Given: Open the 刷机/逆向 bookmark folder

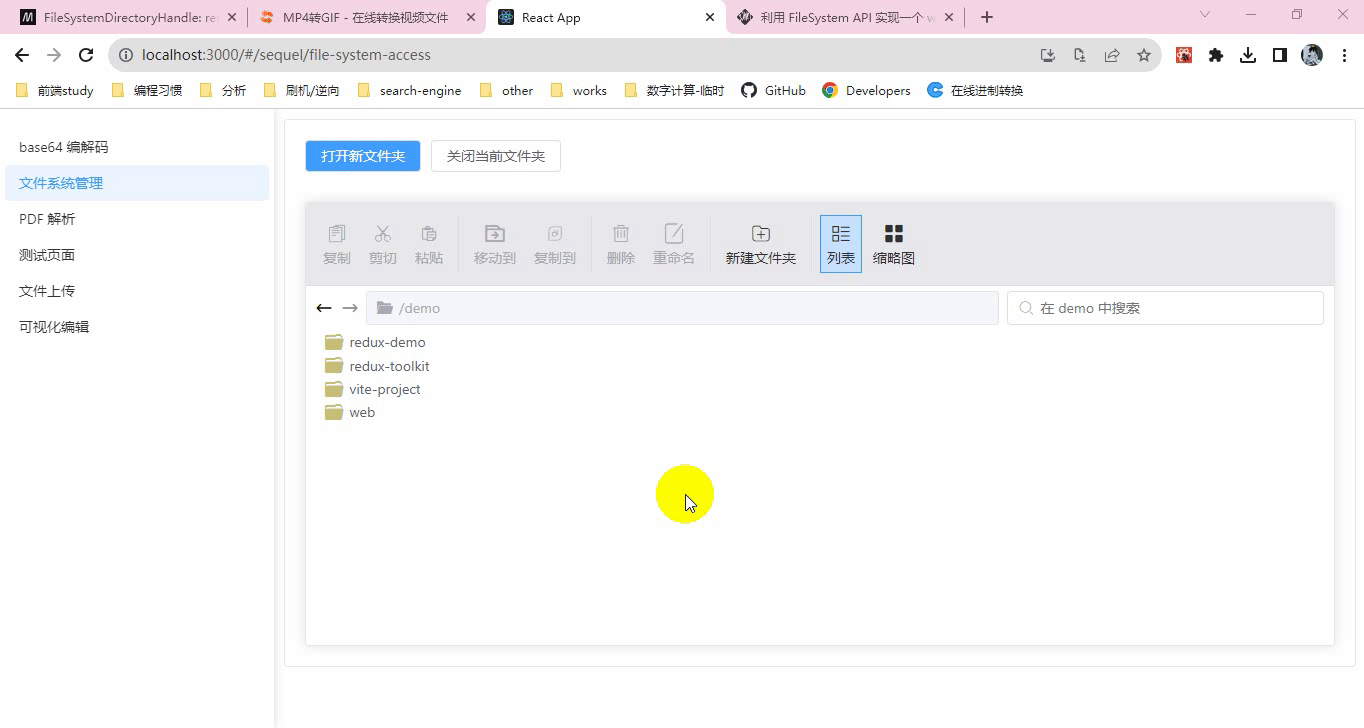Looking at the screenshot, I should (302, 90).
